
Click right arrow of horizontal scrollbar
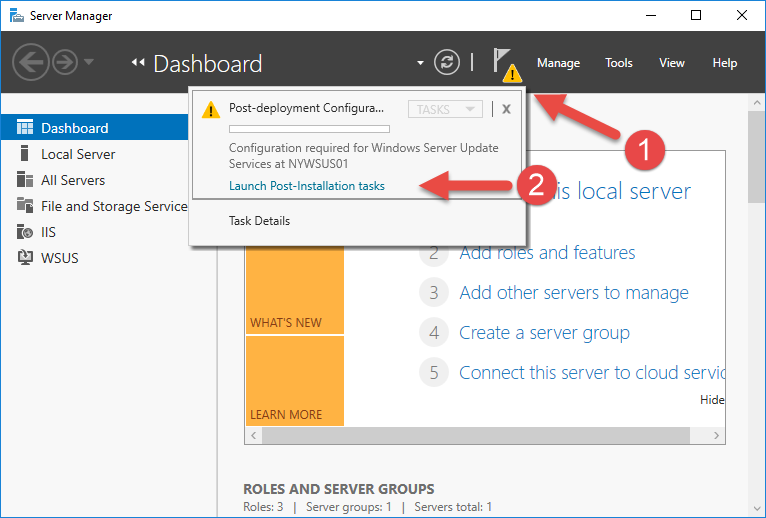tap(716, 435)
